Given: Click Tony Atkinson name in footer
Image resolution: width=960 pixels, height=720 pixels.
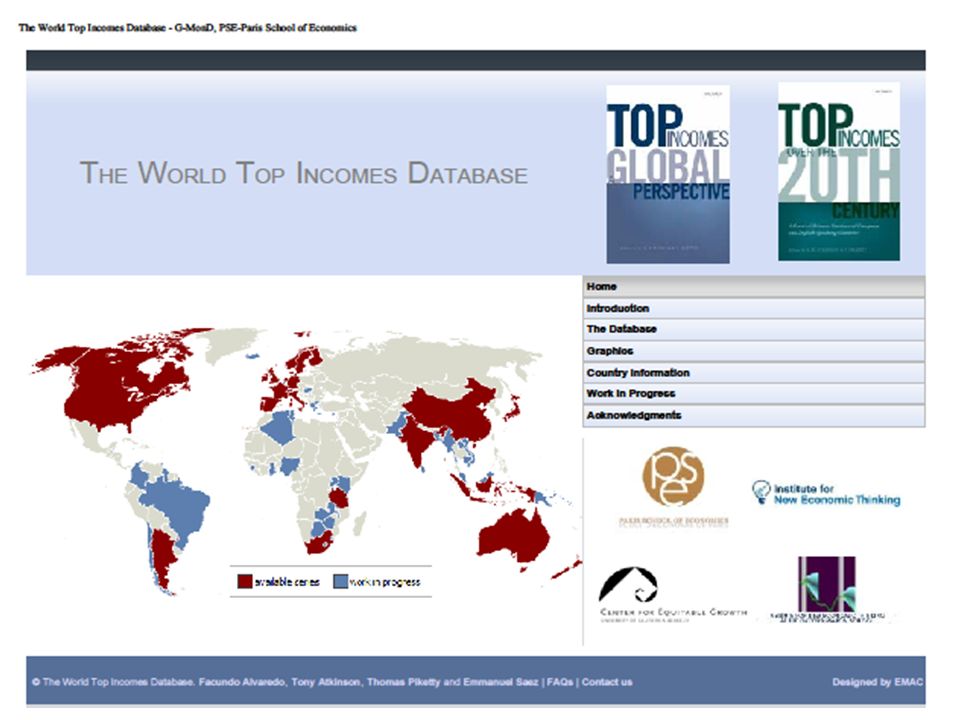Looking at the screenshot, I should [326, 682].
